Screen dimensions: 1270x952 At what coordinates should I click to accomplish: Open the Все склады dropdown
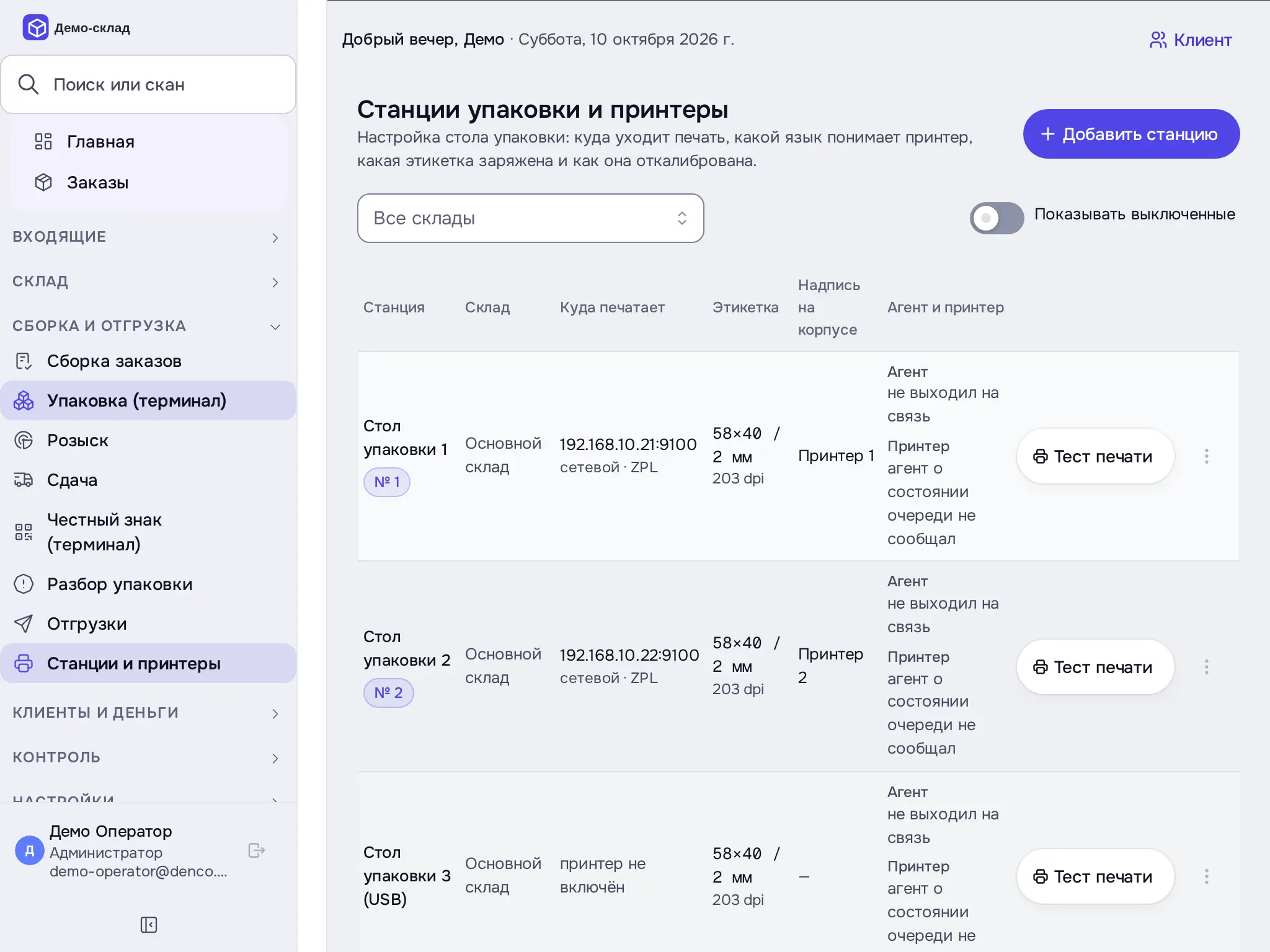click(530, 218)
